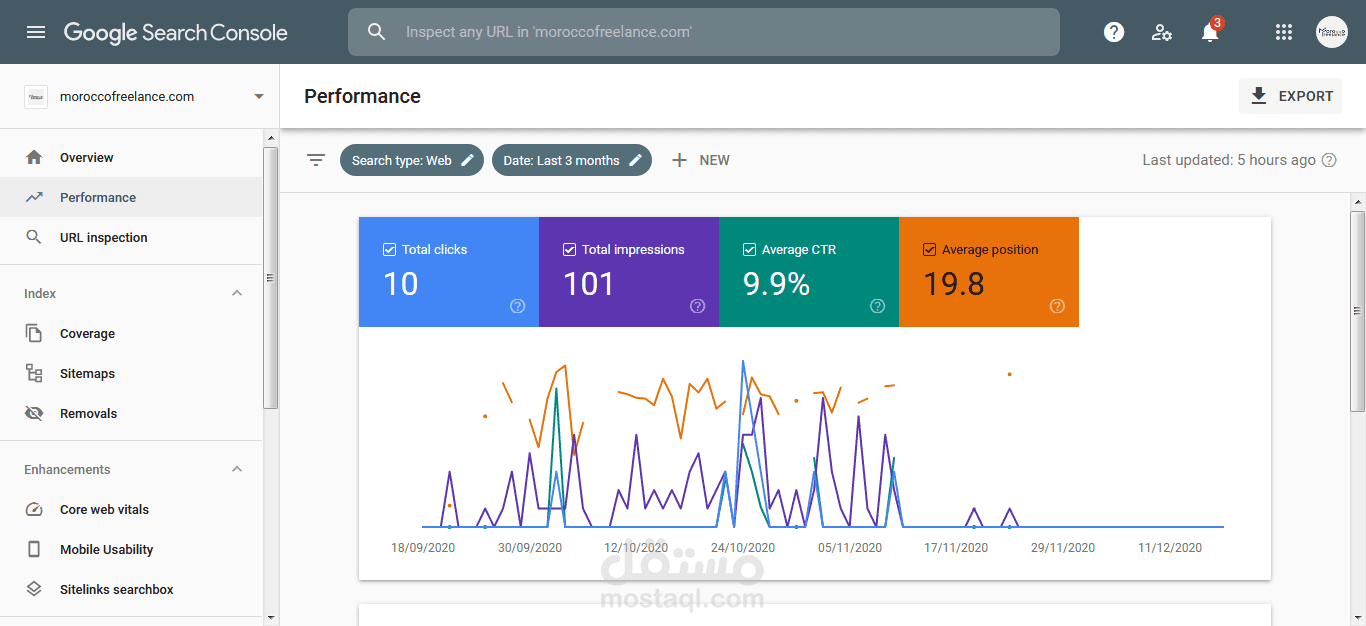Click help icon on Average CTR card
The image size is (1366, 626).
coord(878,306)
